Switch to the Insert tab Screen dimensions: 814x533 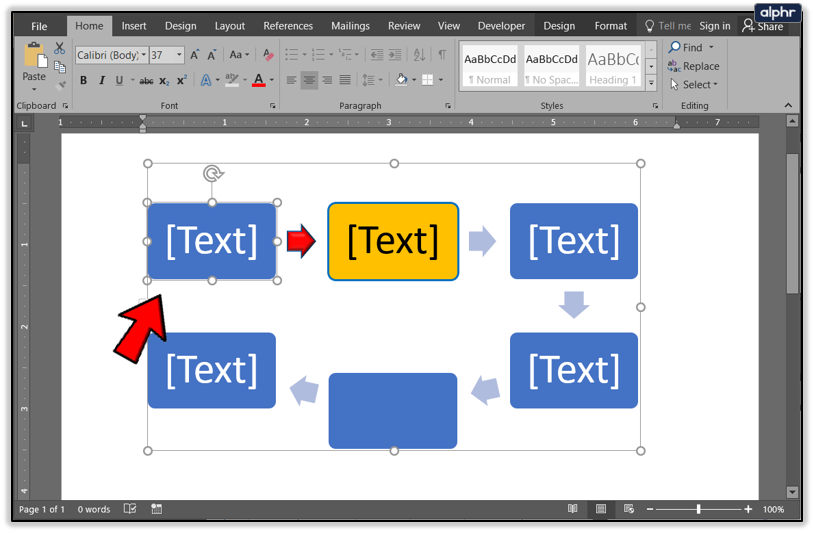(134, 26)
